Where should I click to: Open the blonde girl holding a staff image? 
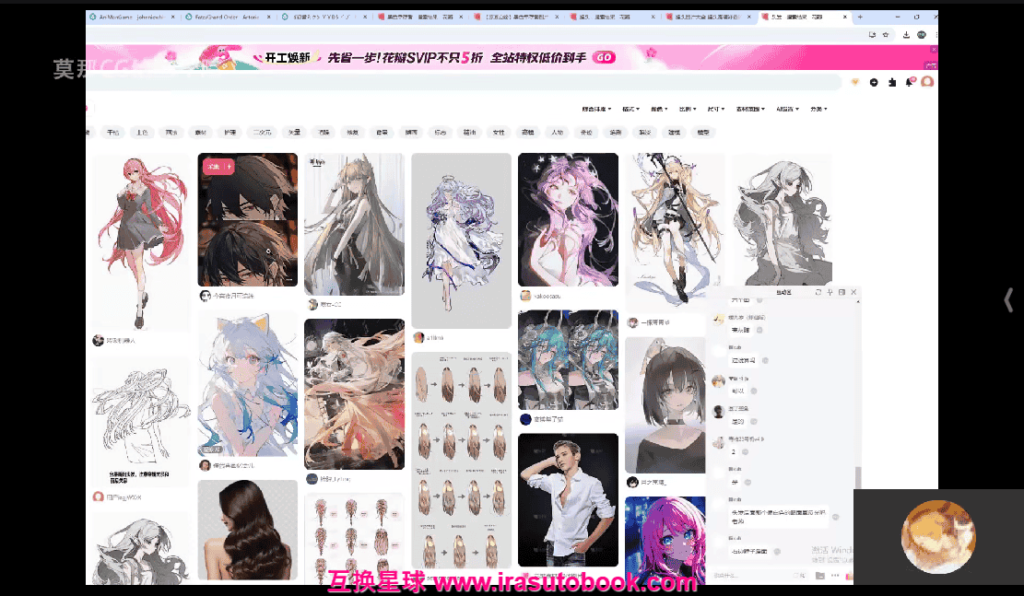675,232
